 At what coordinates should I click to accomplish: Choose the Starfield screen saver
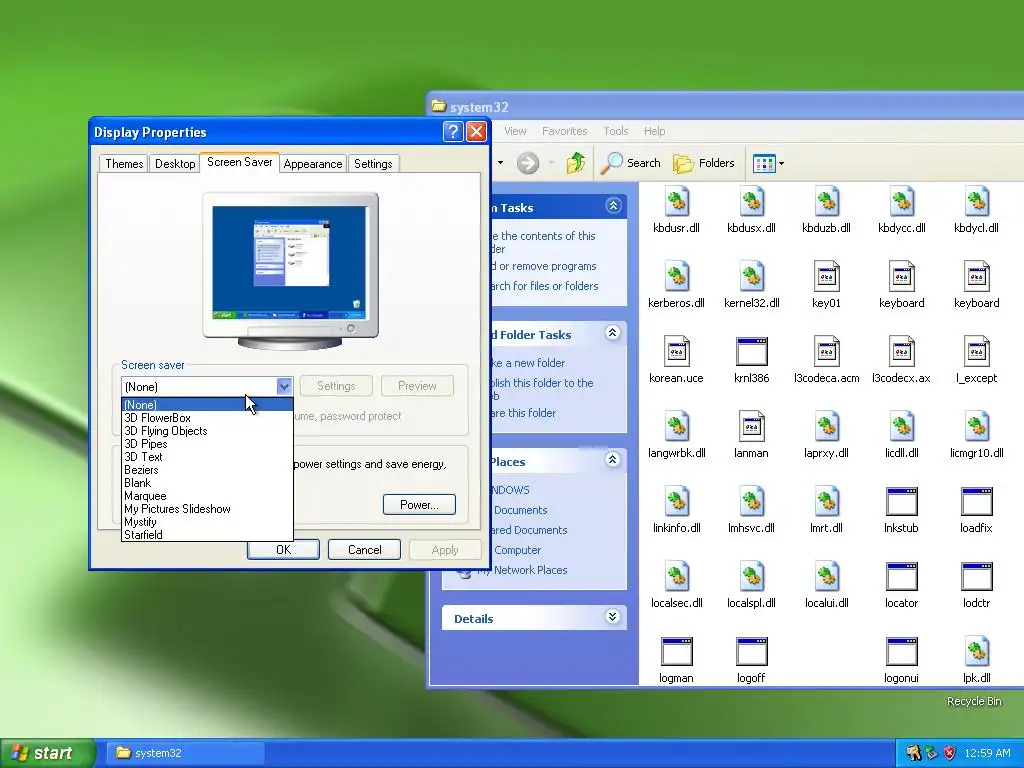[207, 535]
